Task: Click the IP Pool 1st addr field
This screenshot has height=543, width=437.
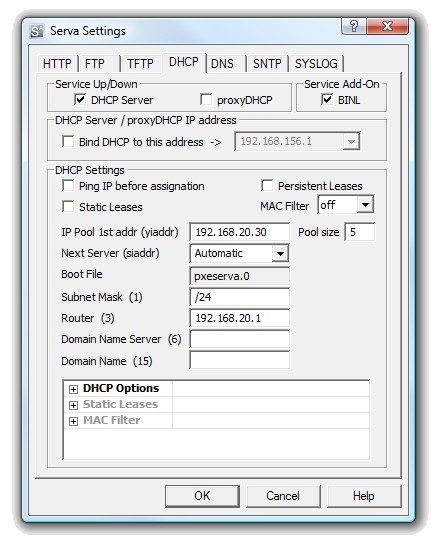Action: pos(239,232)
